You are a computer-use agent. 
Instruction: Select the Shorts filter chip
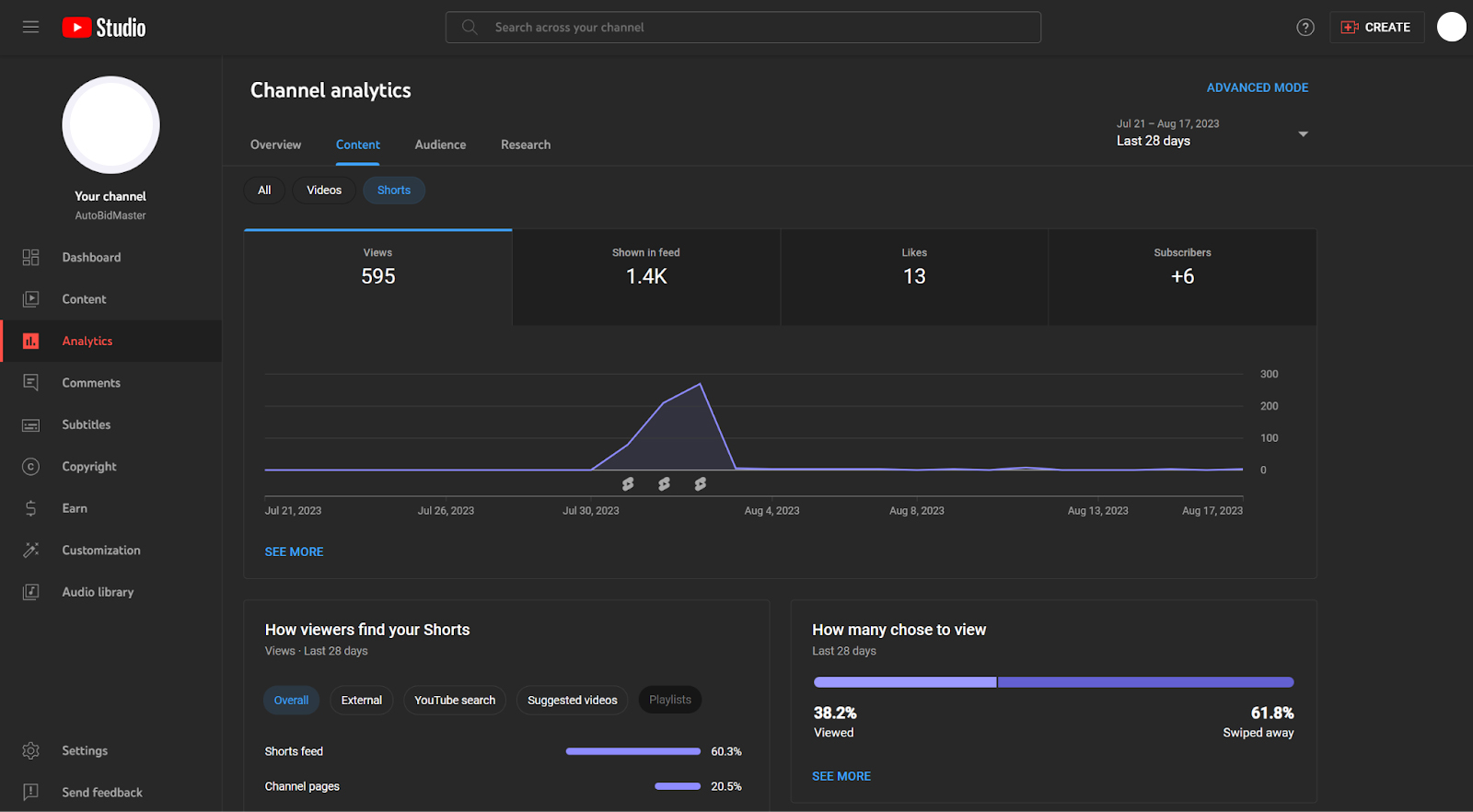click(x=394, y=191)
